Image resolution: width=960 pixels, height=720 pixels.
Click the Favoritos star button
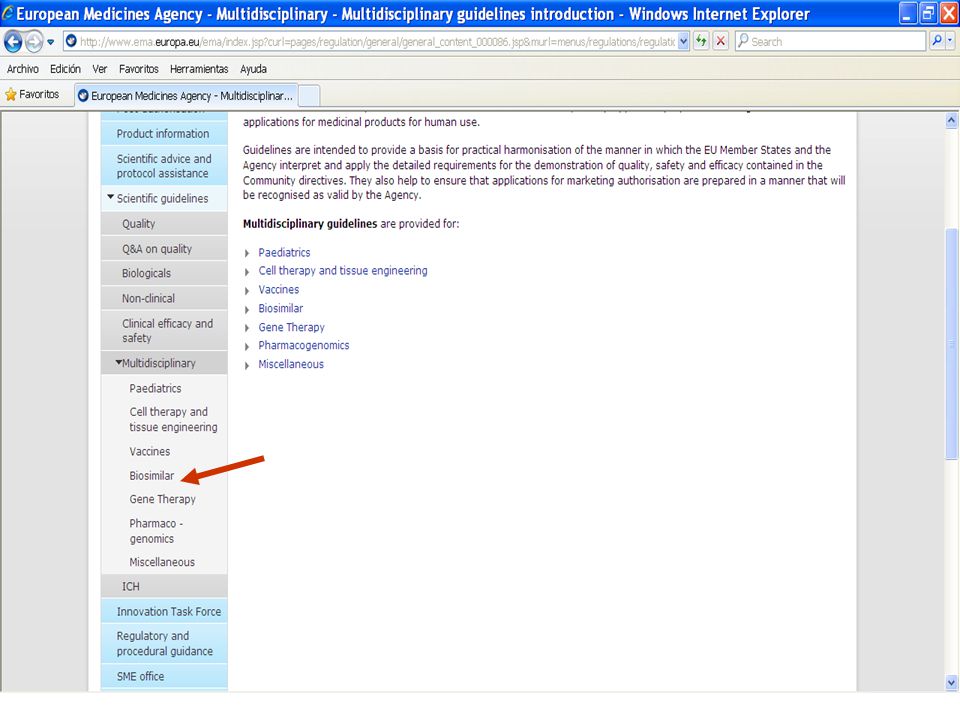32,94
